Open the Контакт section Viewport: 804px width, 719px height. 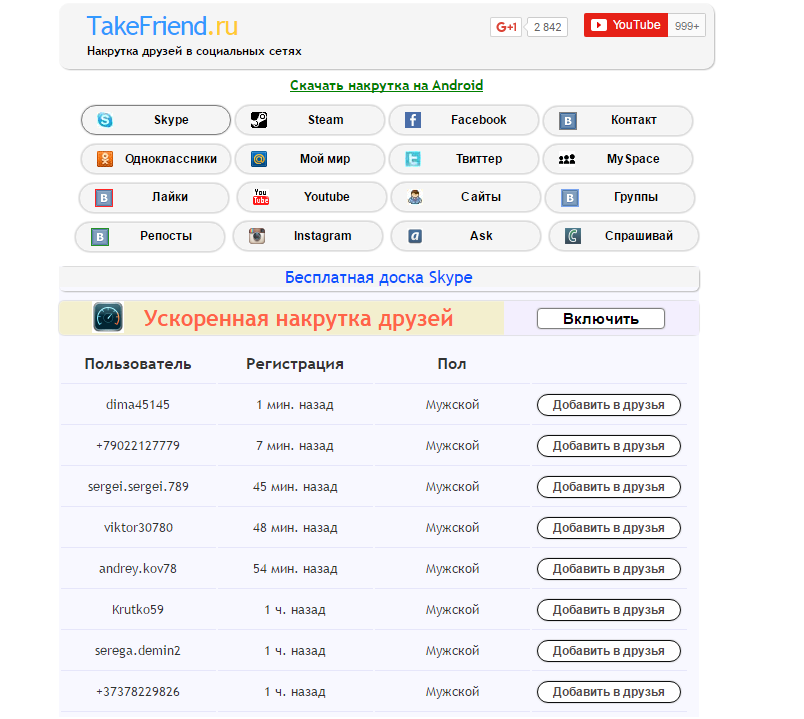[618, 121]
